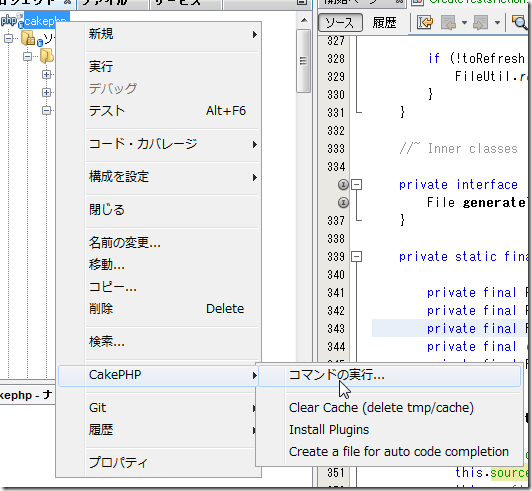Collapse code fold at line 339
This screenshot has height=491, width=532.
pos(356,257)
